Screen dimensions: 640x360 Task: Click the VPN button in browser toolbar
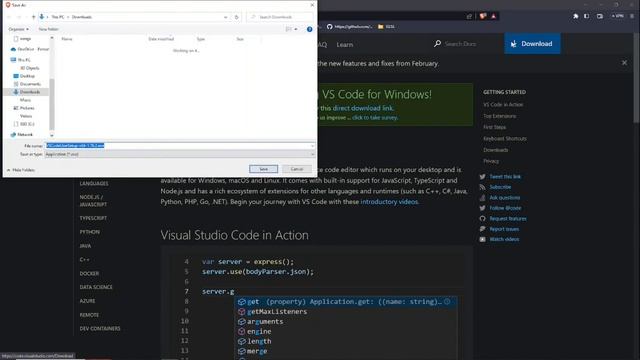(618, 16)
